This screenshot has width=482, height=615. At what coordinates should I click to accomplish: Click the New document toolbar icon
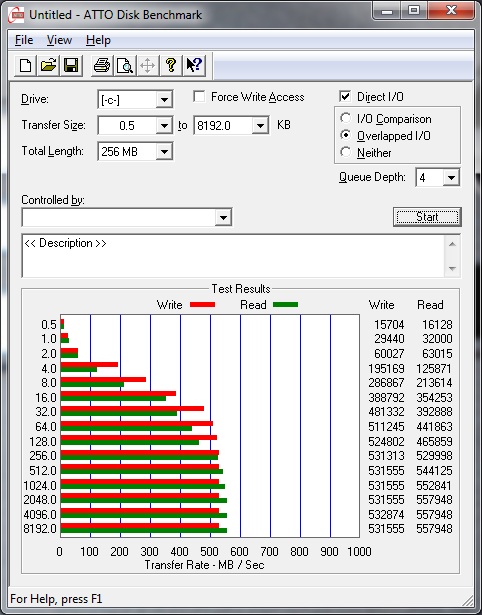25,65
